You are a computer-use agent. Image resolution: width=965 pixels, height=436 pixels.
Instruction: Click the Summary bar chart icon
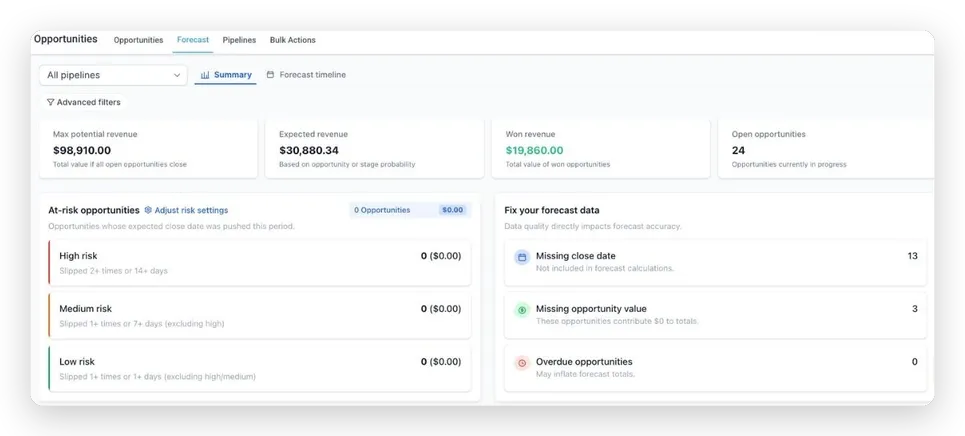click(206, 75)
